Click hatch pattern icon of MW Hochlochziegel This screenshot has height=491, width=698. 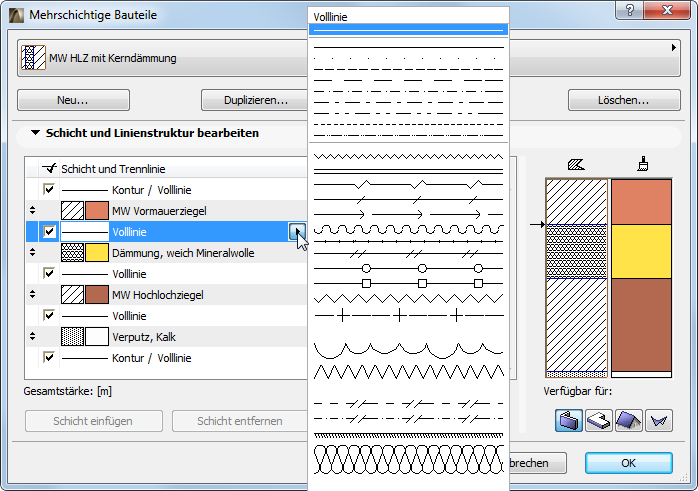coord(72,295)
